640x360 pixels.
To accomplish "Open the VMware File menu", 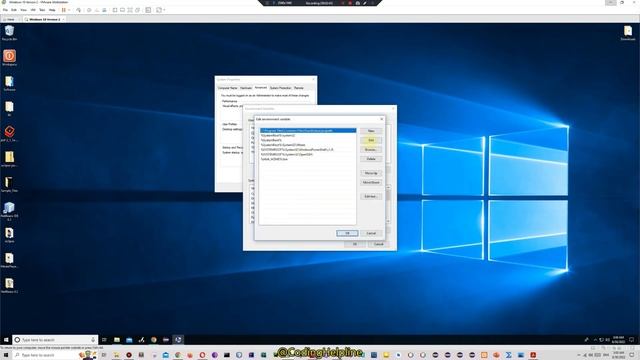I will [x=5, y=10].
